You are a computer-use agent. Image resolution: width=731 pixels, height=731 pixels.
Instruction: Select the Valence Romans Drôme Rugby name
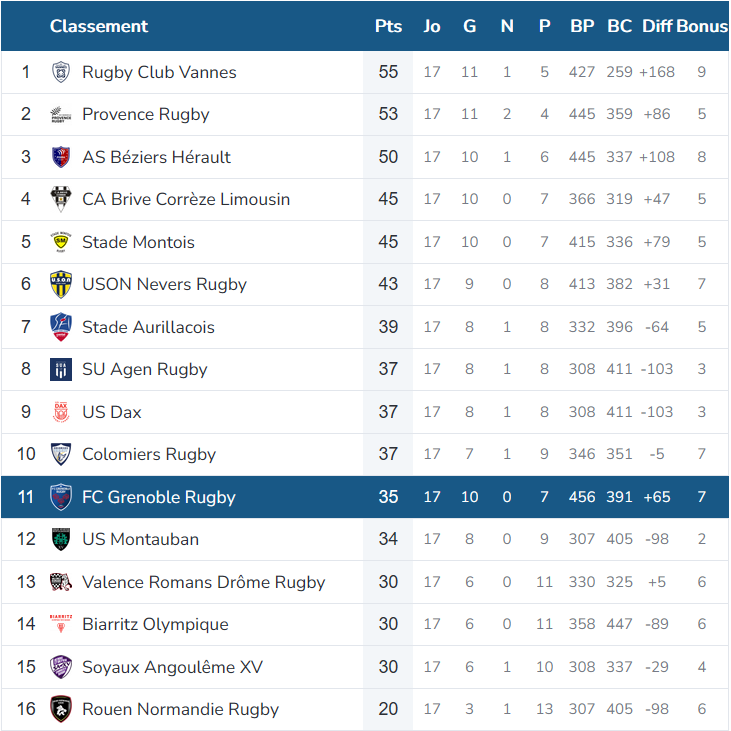(203, 582)
